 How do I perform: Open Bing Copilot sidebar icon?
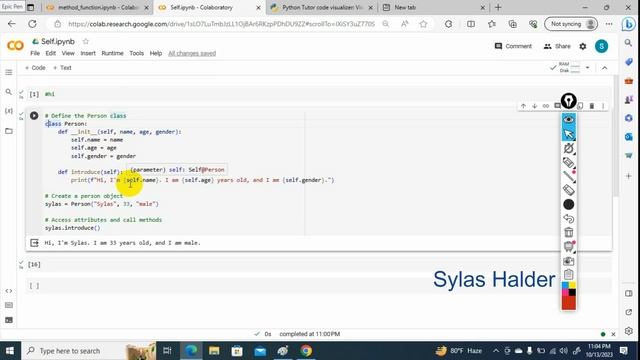pos(629,24)
